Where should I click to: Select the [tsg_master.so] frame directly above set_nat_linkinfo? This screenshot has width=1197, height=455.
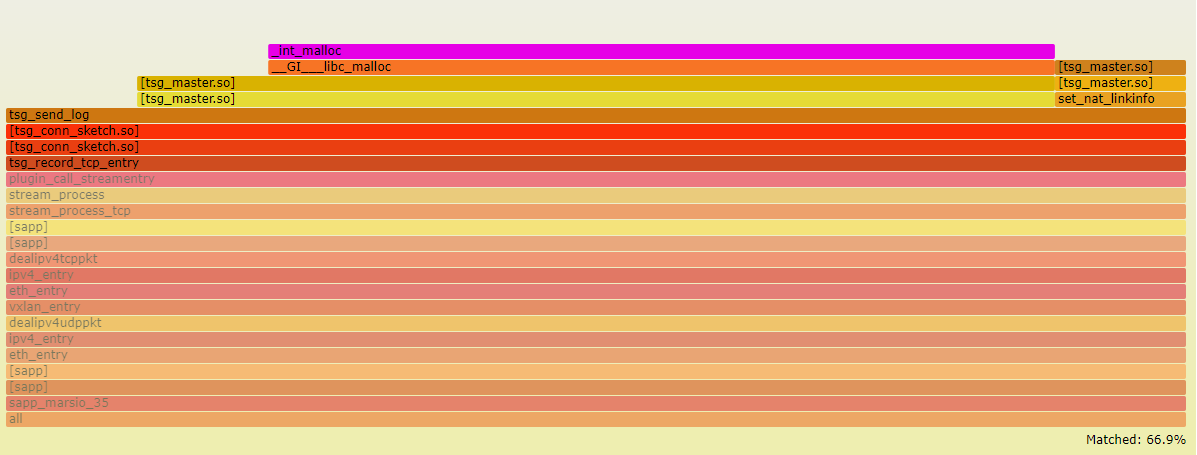pyautogui.click(x=1120, y=83)
